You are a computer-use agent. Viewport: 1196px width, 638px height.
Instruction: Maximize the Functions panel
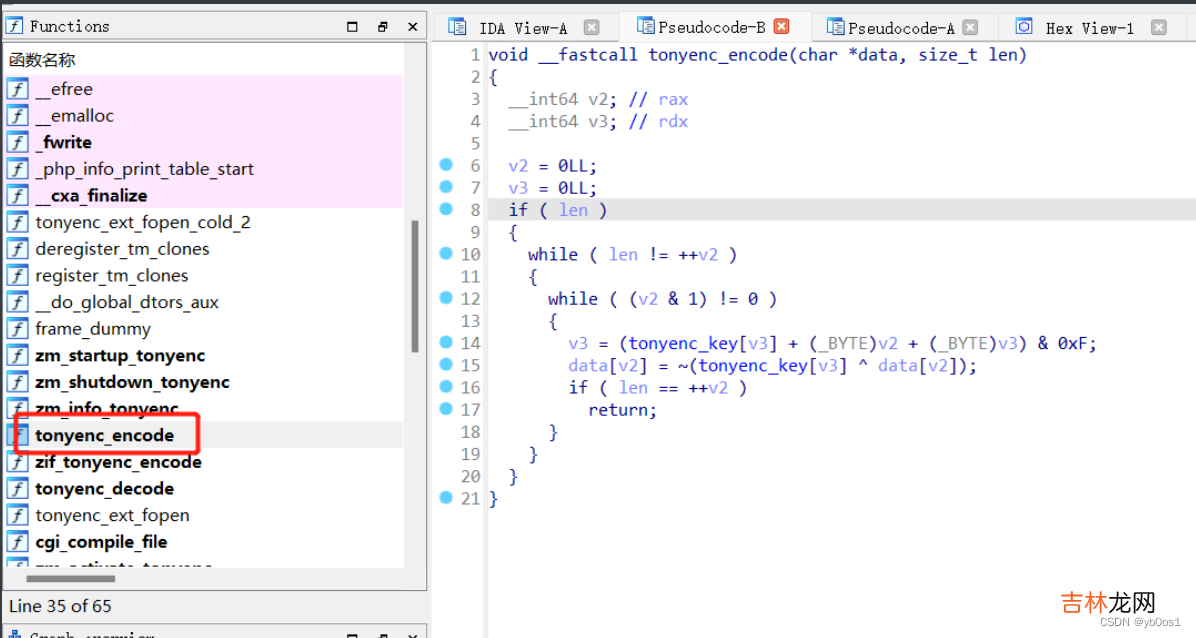(x=352, y=27)
